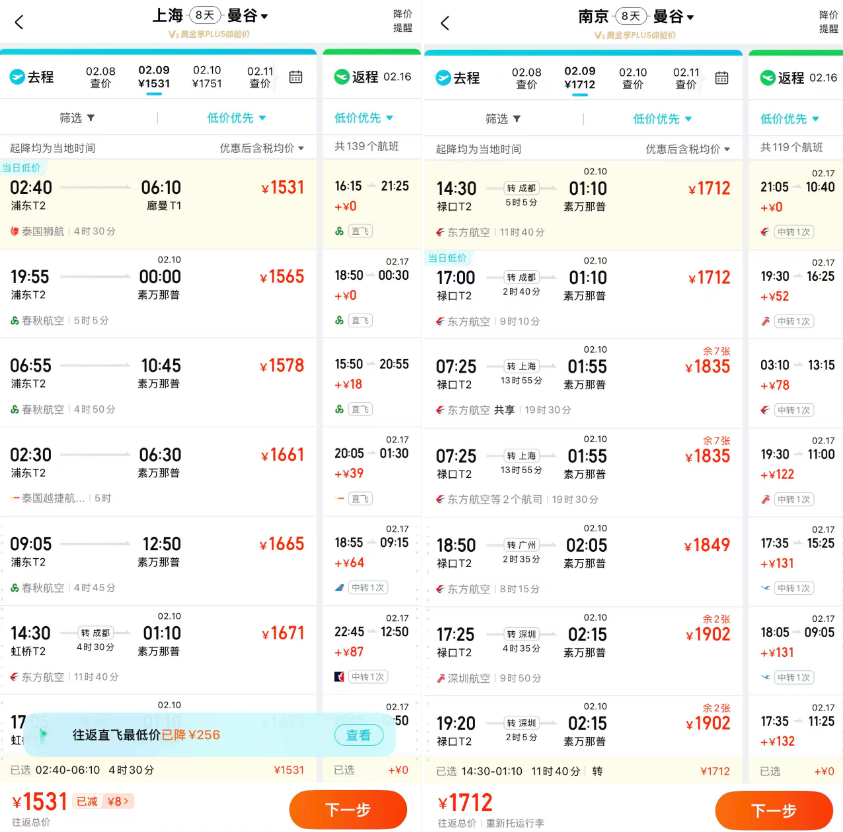Open 低价优先 sort for Nanjing return
The height and width of the screenshot is (832, 843).
(790, 119)
